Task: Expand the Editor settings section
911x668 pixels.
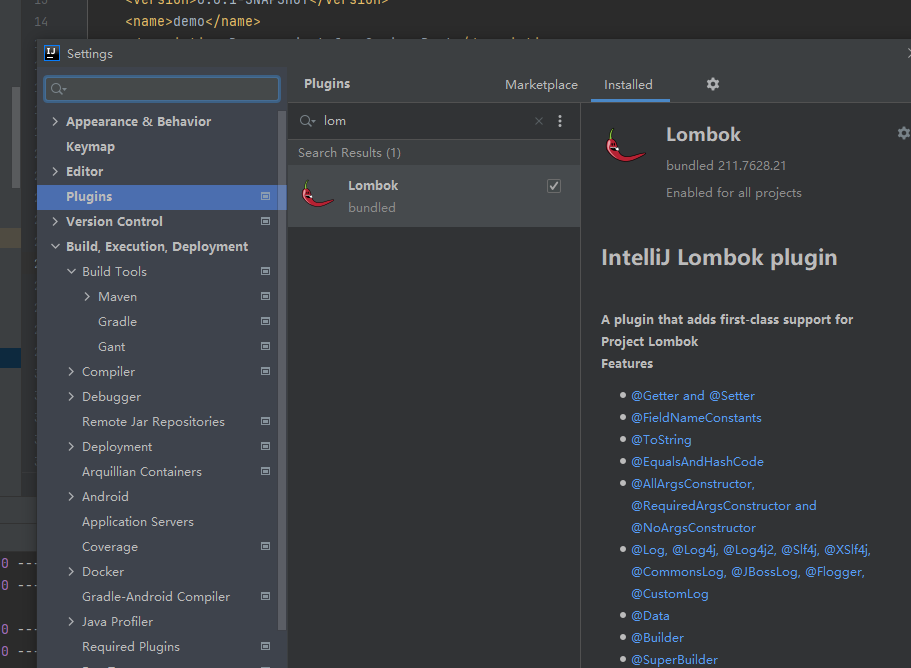Action: (x=55, y=171)
